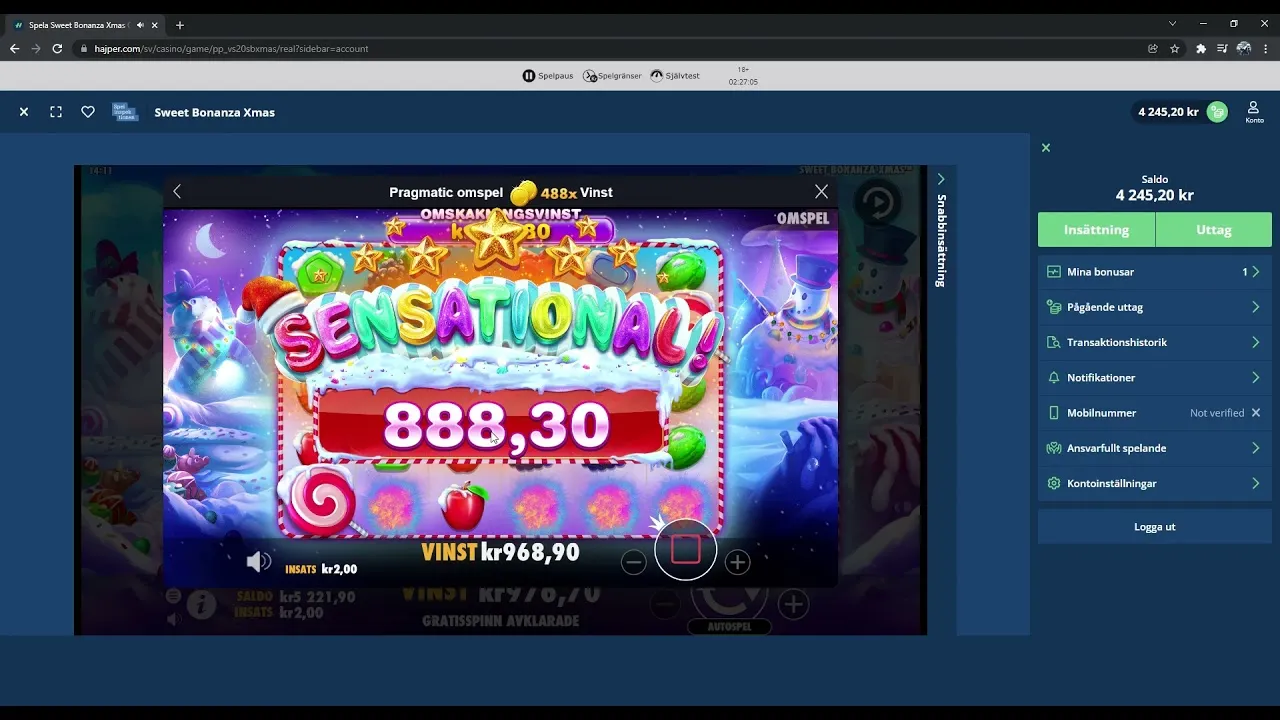Click the replay history icon in the background game
This screenshot has width=1280, height=720.
pyautogui.click(x=878, y=203)
